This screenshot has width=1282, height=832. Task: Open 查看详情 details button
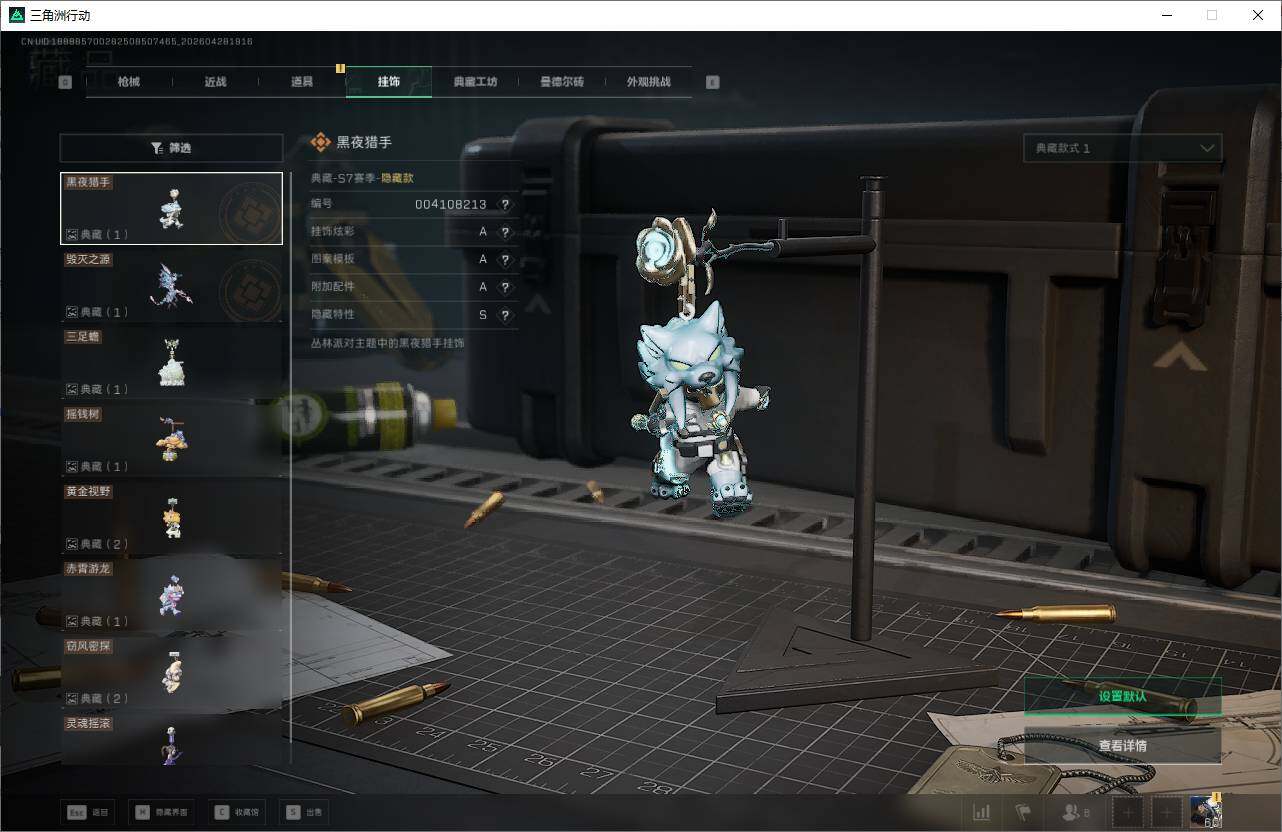click(x=1122, y=746)
